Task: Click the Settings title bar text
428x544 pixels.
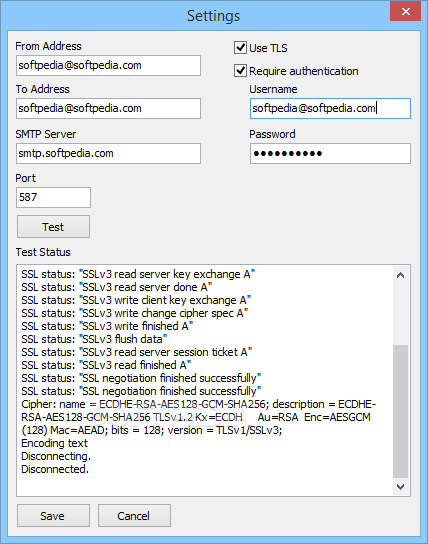Action: tap(213, 16)
